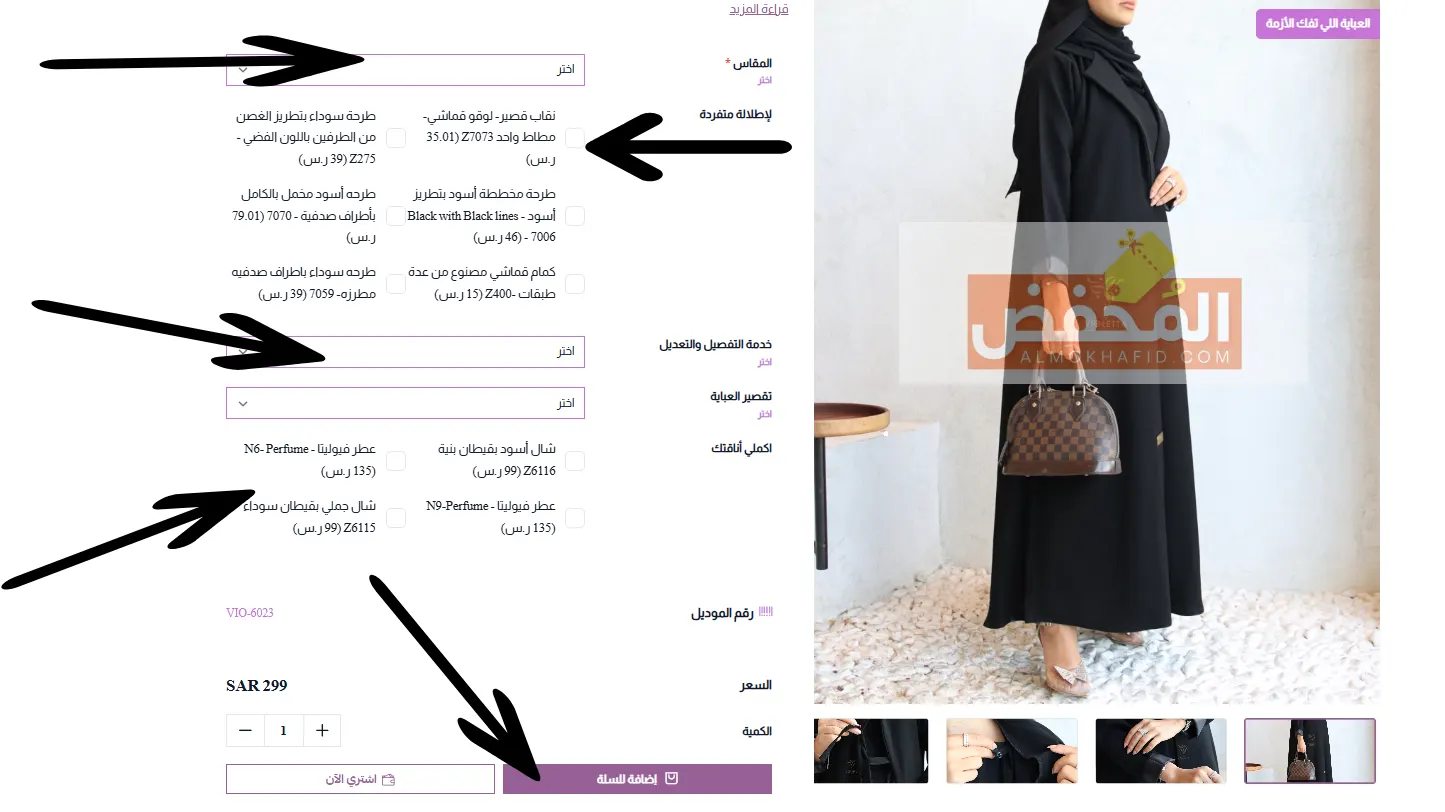Click the cart icon on إضافة للسلة button
The width and height of the screenshot is (1445, 812).
(x=672, y=779)
